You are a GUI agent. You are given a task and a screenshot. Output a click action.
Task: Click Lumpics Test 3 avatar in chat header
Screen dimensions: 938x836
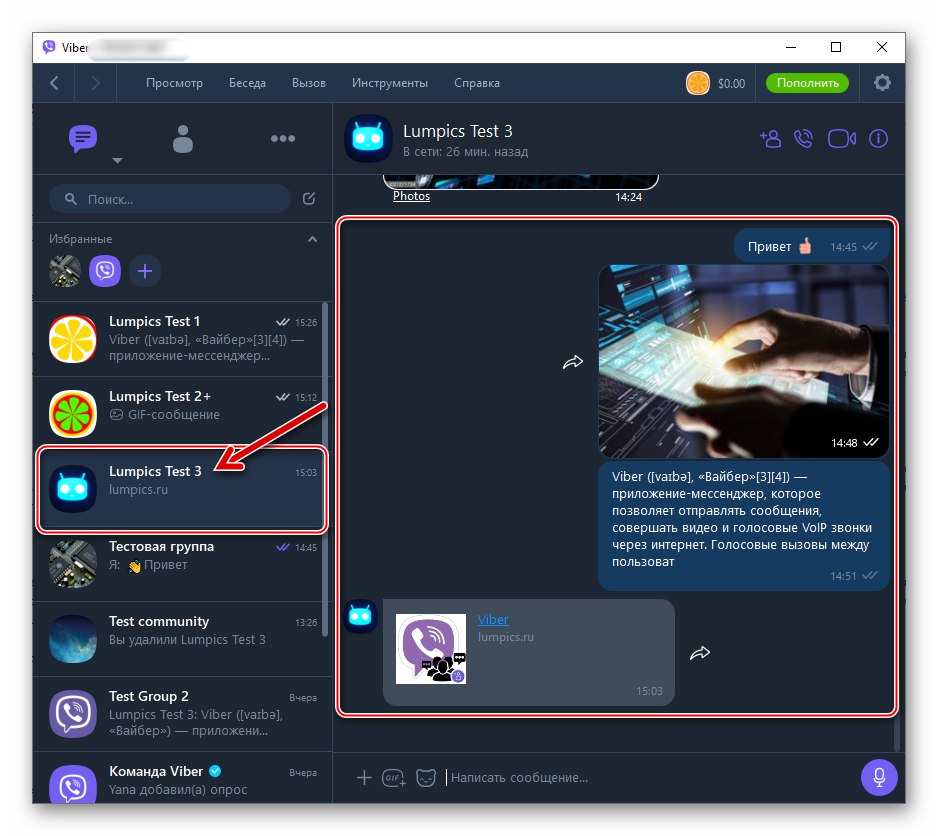pyautogui.click(x=368, y=138)
